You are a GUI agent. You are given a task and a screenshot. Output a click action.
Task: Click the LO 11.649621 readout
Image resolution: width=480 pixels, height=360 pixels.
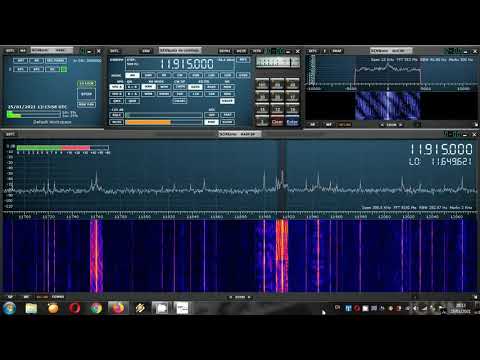click(441, 162)
